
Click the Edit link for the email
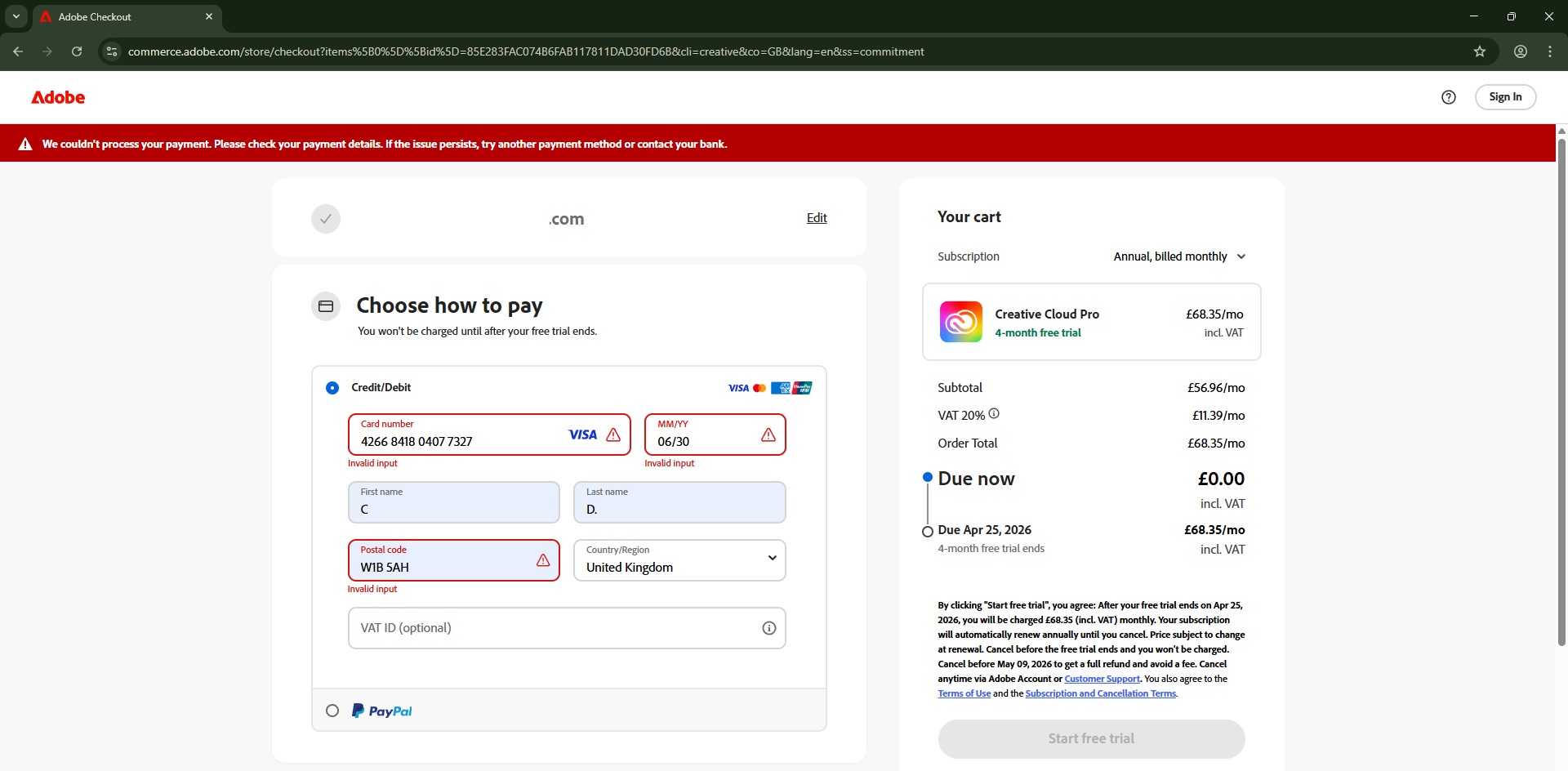click(817, 218)
